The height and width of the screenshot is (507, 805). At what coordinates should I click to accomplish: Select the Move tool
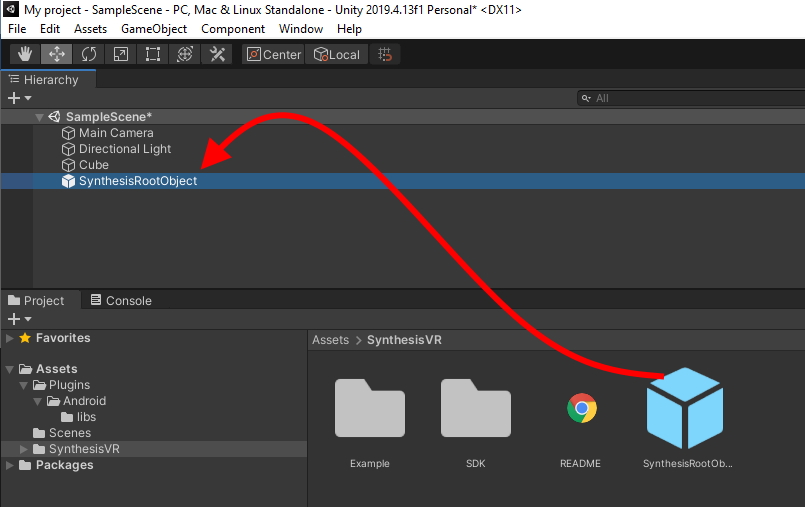[56, 54]
